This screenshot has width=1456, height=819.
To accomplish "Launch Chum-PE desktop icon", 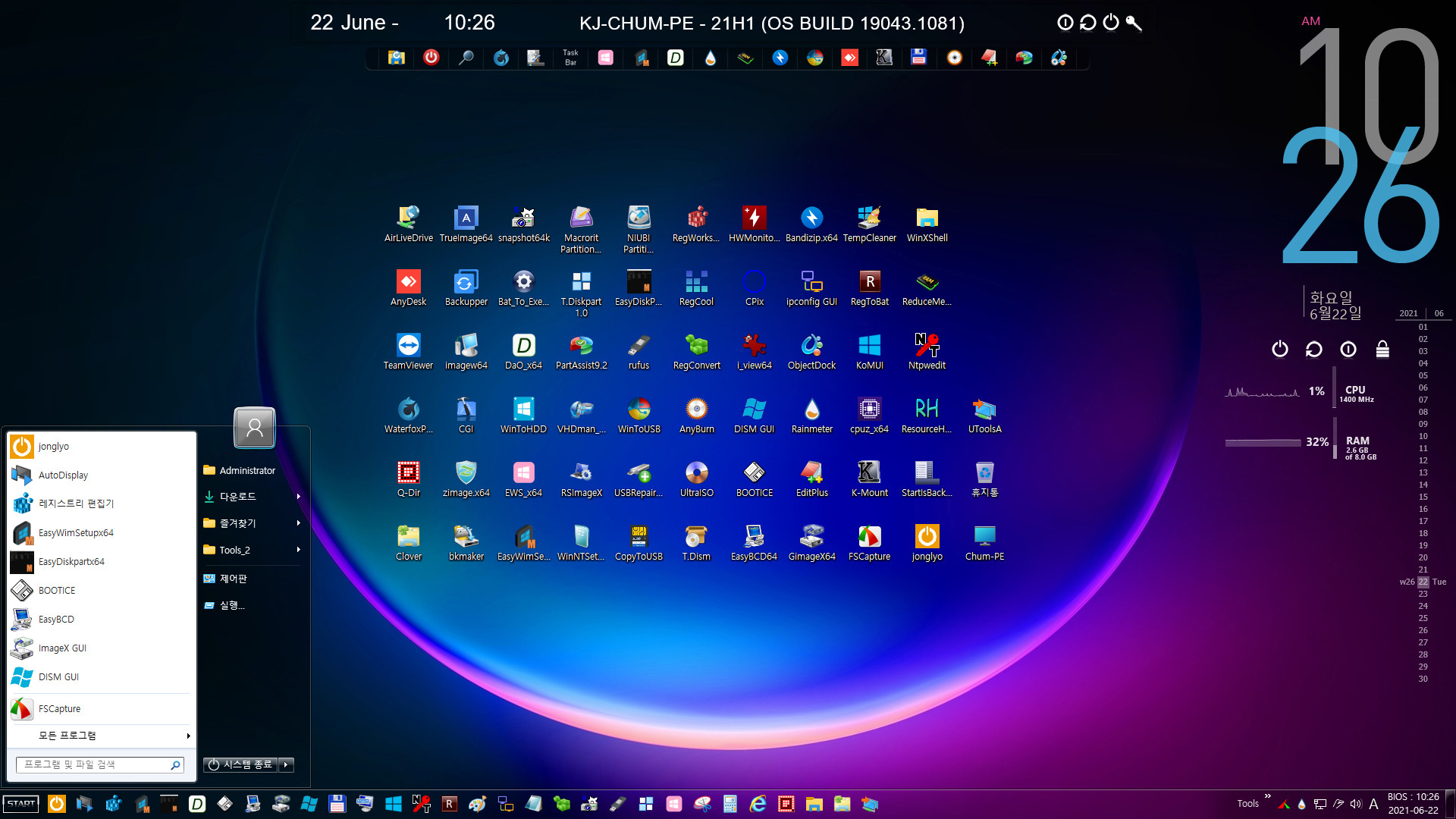I will coord(984,543).
